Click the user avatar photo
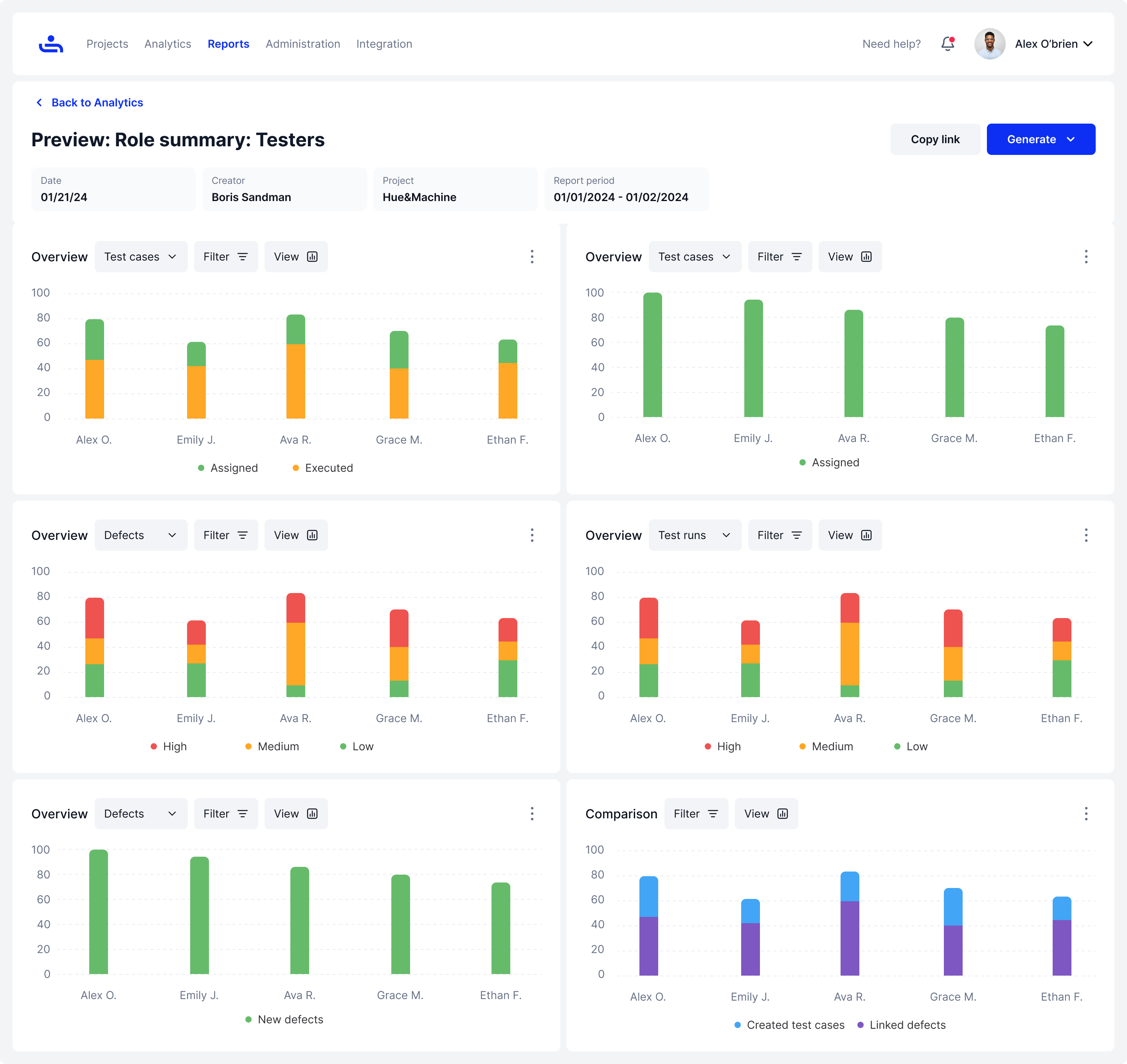This screenshot has width=1127, height=1064. point(989,44)
